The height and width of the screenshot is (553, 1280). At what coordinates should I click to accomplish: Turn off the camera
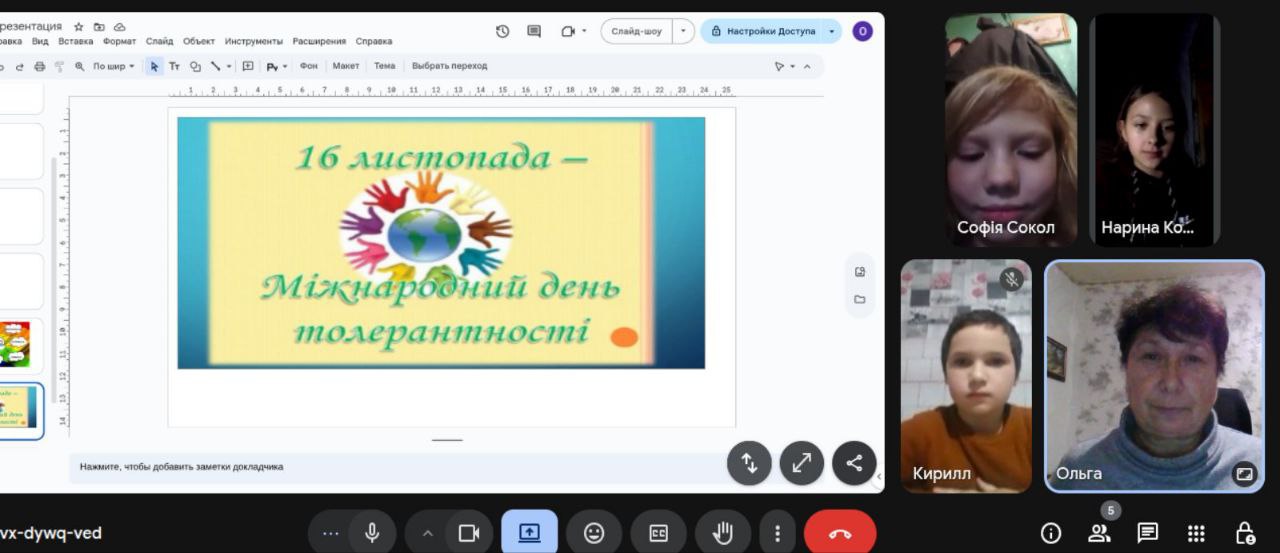coord(468,533)
